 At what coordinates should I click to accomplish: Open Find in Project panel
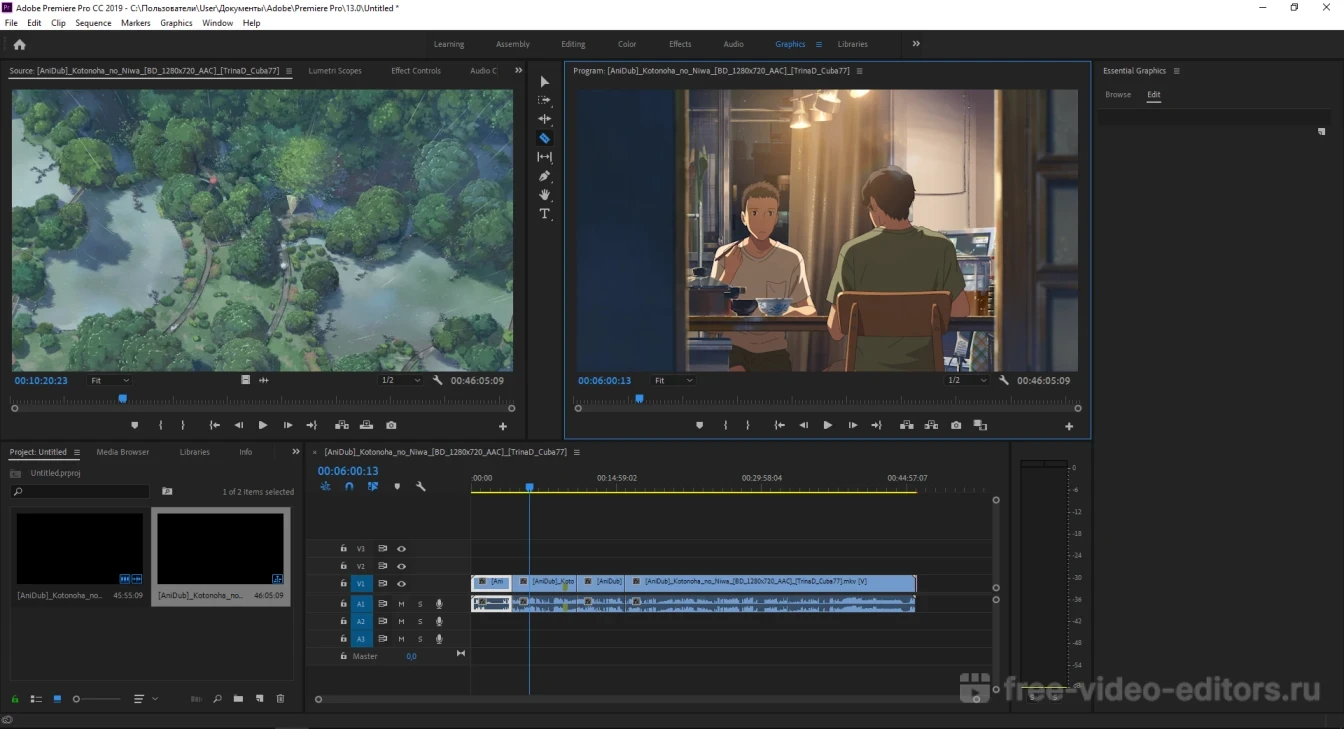point(217,699)
